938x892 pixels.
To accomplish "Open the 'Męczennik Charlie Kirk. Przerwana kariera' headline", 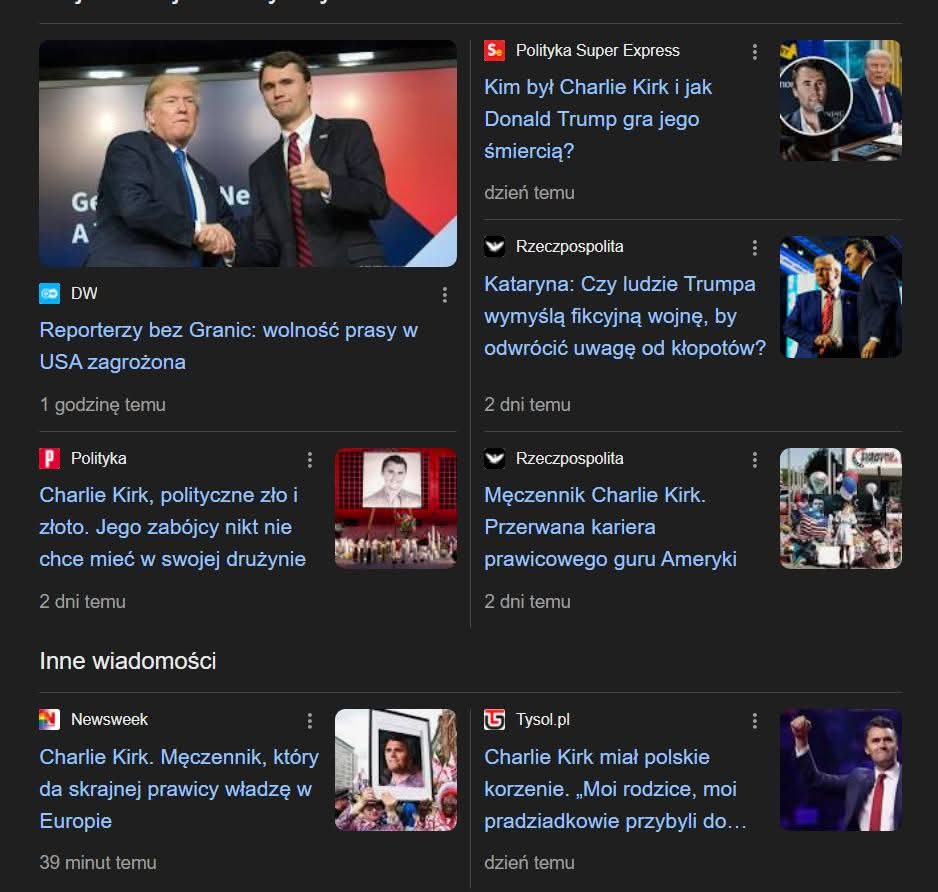I will click(x=610, y=527).
